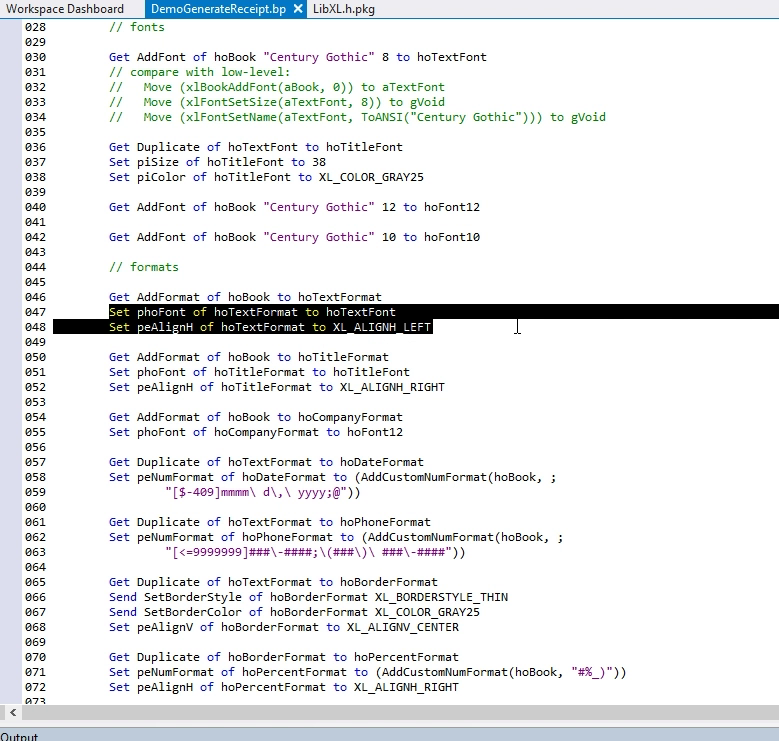Click SetBorderColor on line 067
The height and width of the screenshot is (741, 779).
pos(193,612)
